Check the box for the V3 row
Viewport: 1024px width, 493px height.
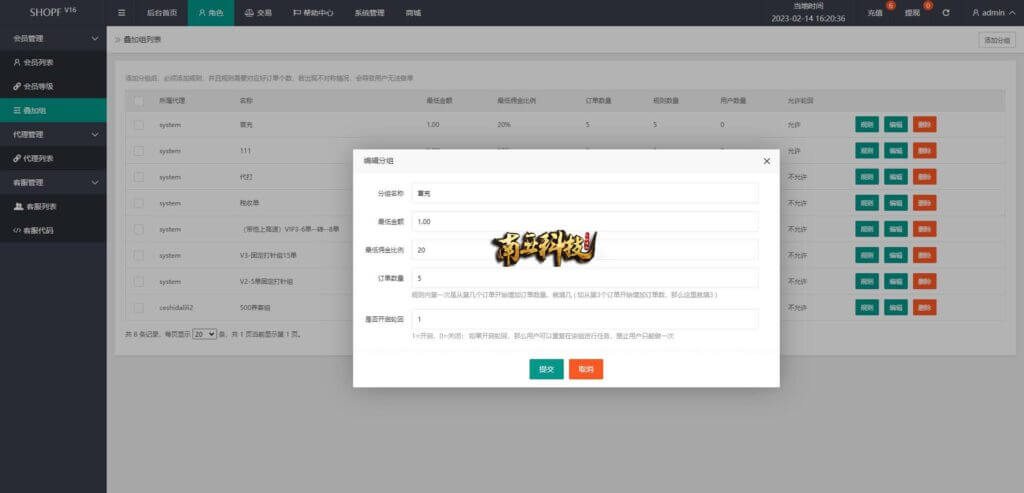coord(138,255)
